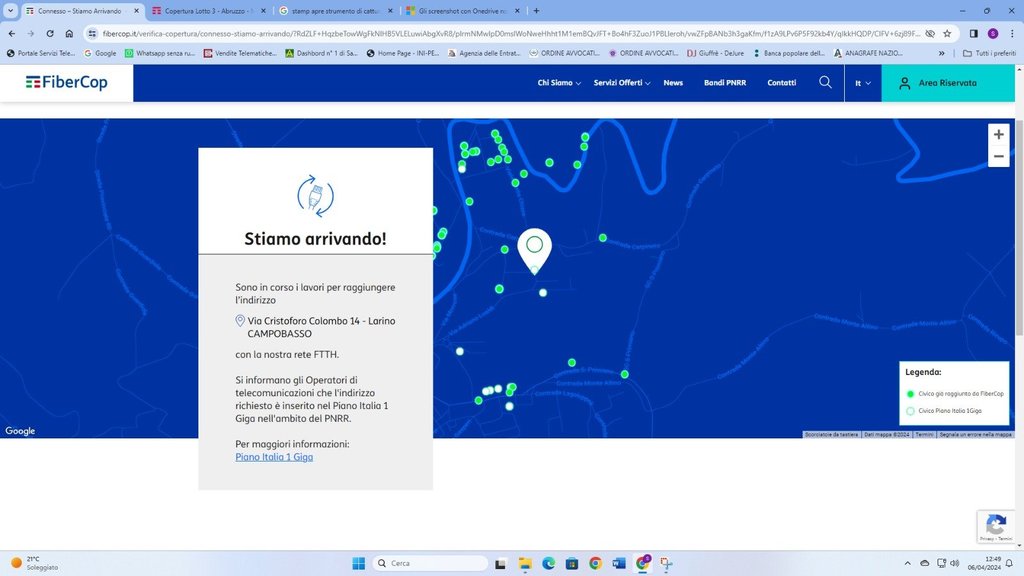Zoom in on the map
Image resolution: width=1024 pixels, height=576 pixels.
click(x=998, y=135)
